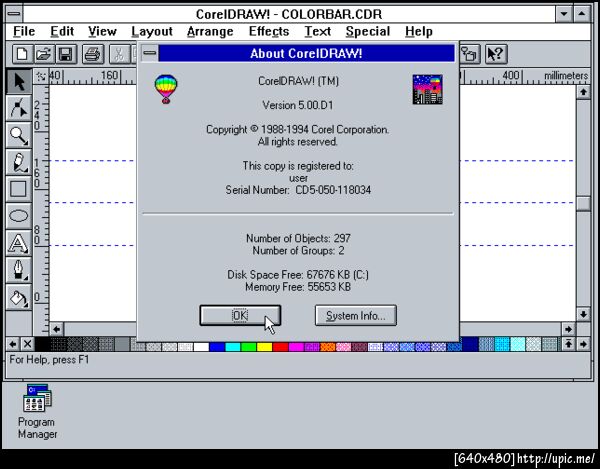Pick the blue color swatch
The width and height of the screenshot is (600, 469).
tap(217, 347)
